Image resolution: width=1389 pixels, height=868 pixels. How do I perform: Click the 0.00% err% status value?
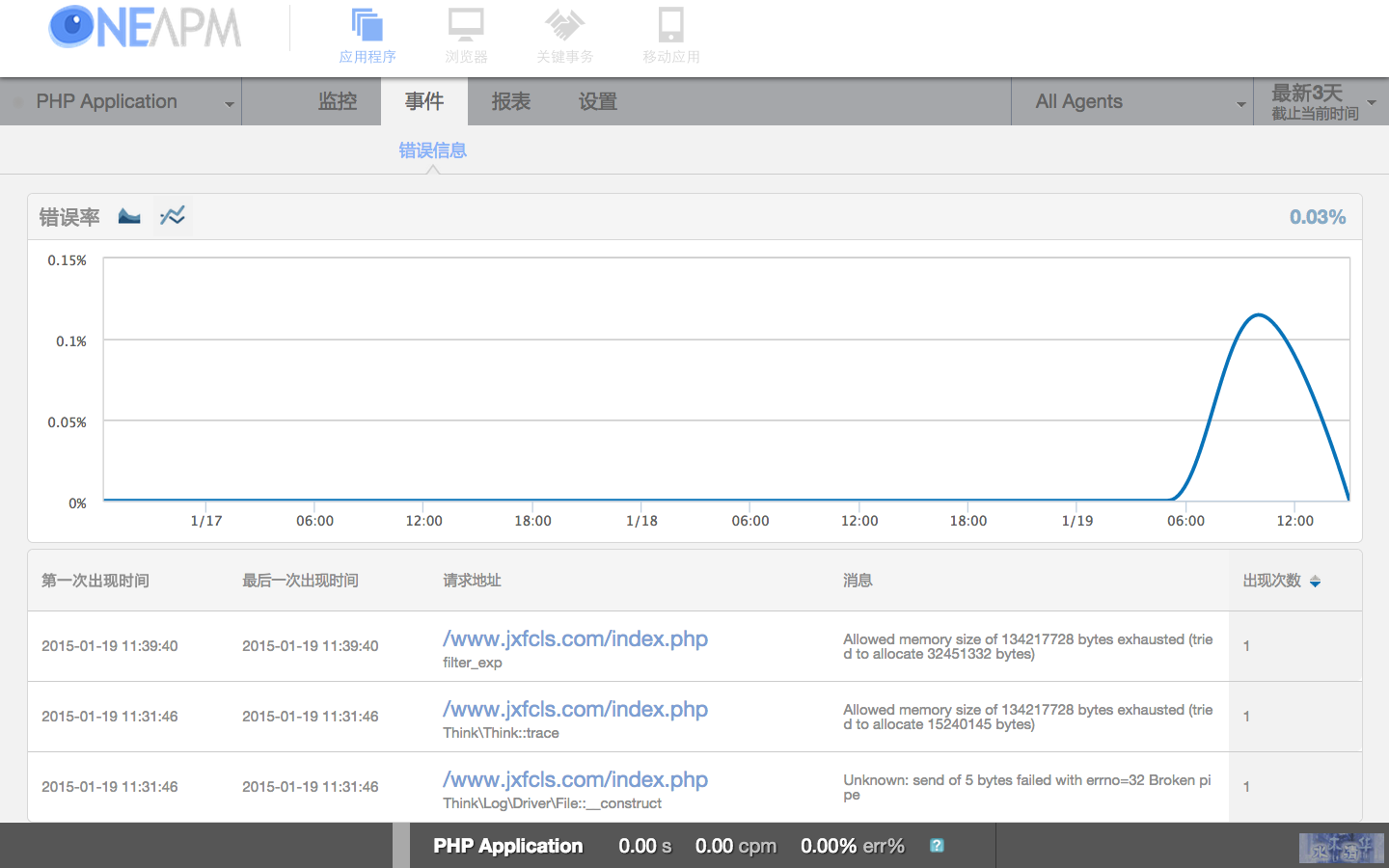(x=853, y=846)
